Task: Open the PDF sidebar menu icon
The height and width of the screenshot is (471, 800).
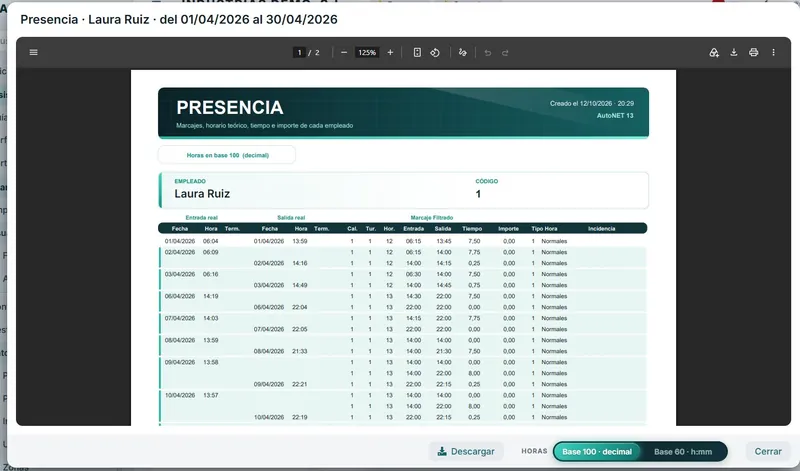Action: [34, 53]
